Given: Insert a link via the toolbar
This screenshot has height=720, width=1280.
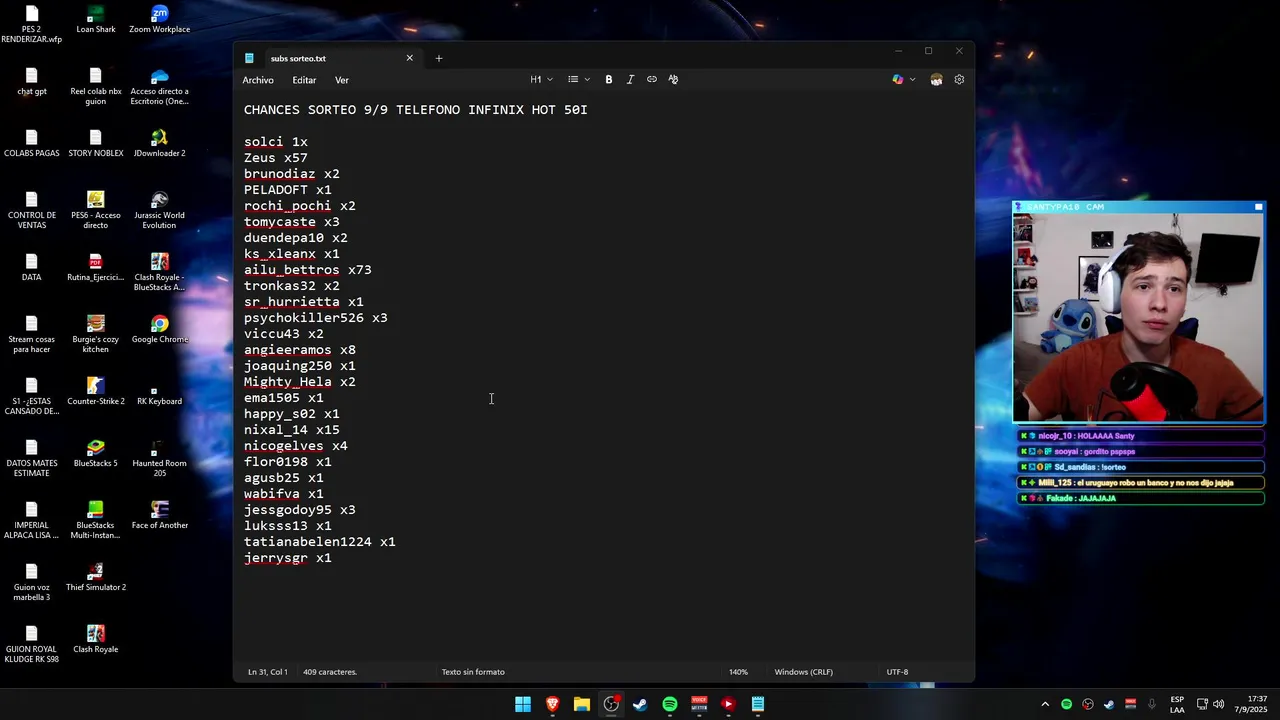Looking at the screenshot, I should tap(652, 80).
